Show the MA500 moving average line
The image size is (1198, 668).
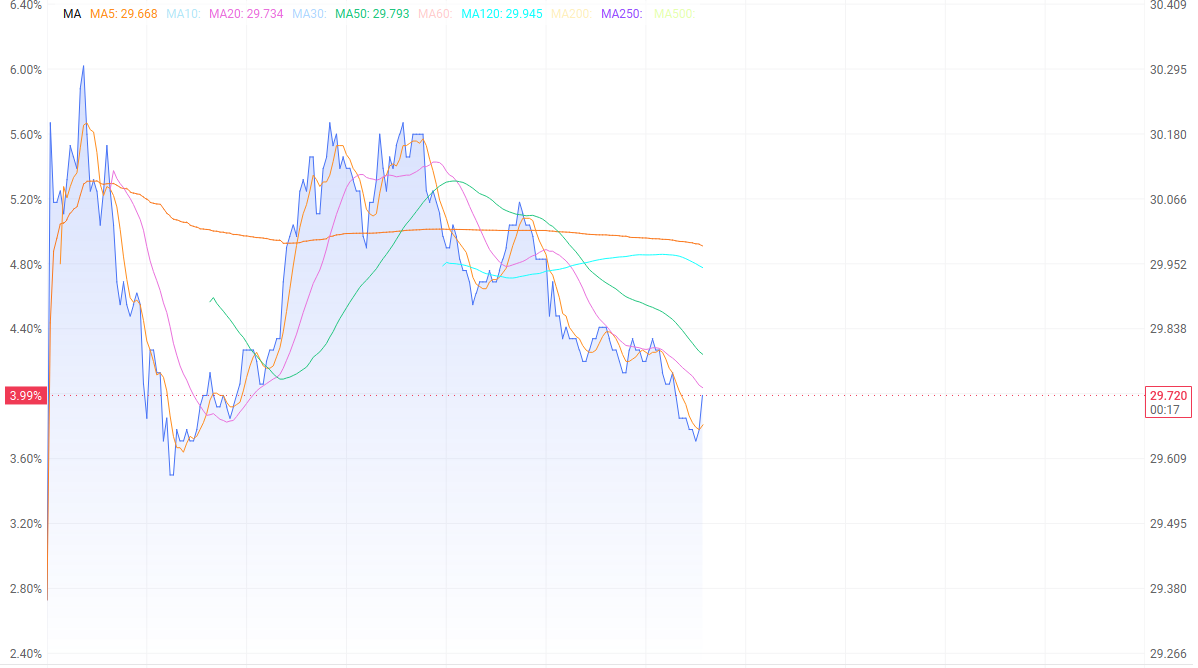pos(675,14)
